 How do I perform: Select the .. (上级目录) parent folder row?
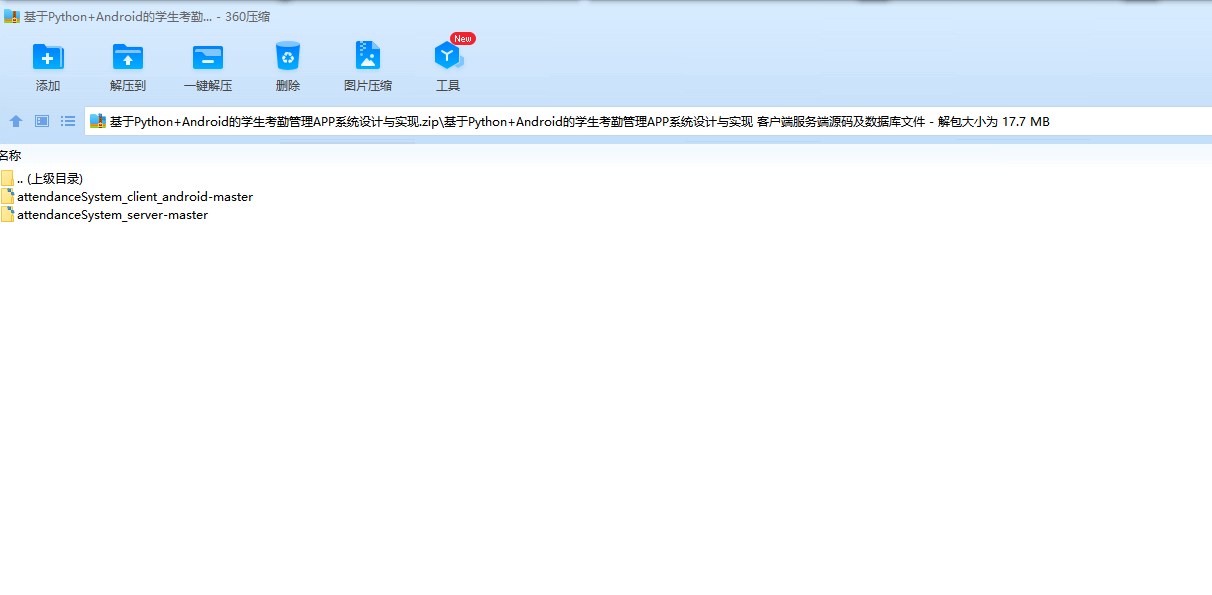click(42, 178)
